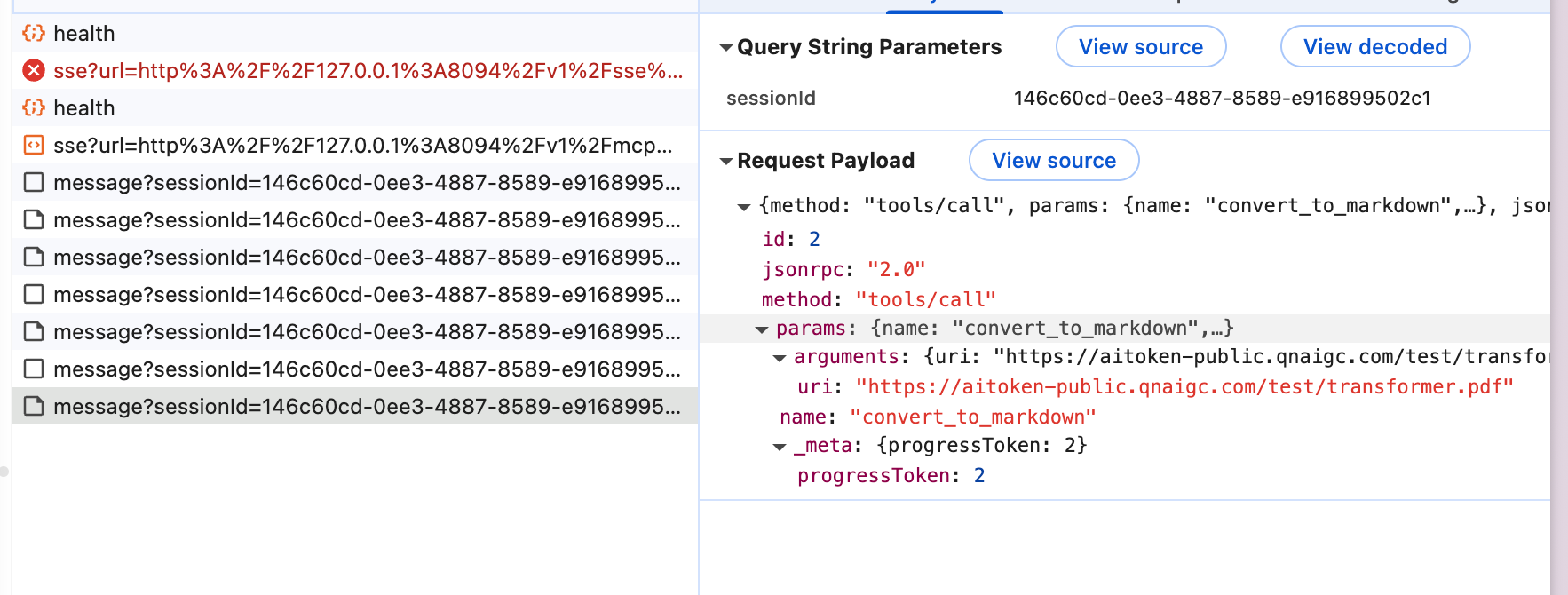Collapse the arguments node in payload
The width and height of the screenshot is (1568, 595).
pos(780,358)
